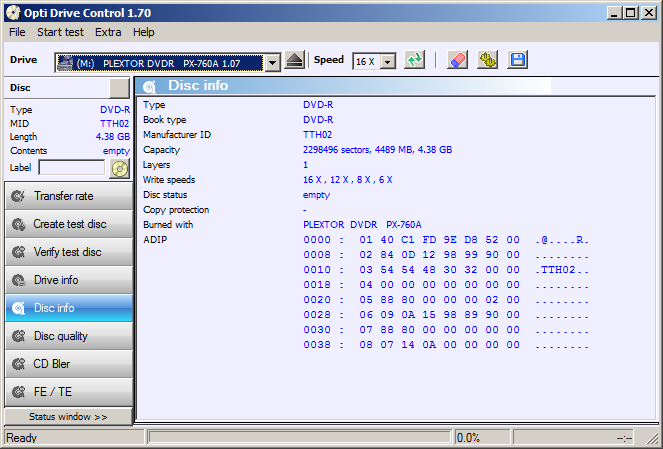Click the Disc status empty value
This screenshot has width=663, height=449.
316,195
